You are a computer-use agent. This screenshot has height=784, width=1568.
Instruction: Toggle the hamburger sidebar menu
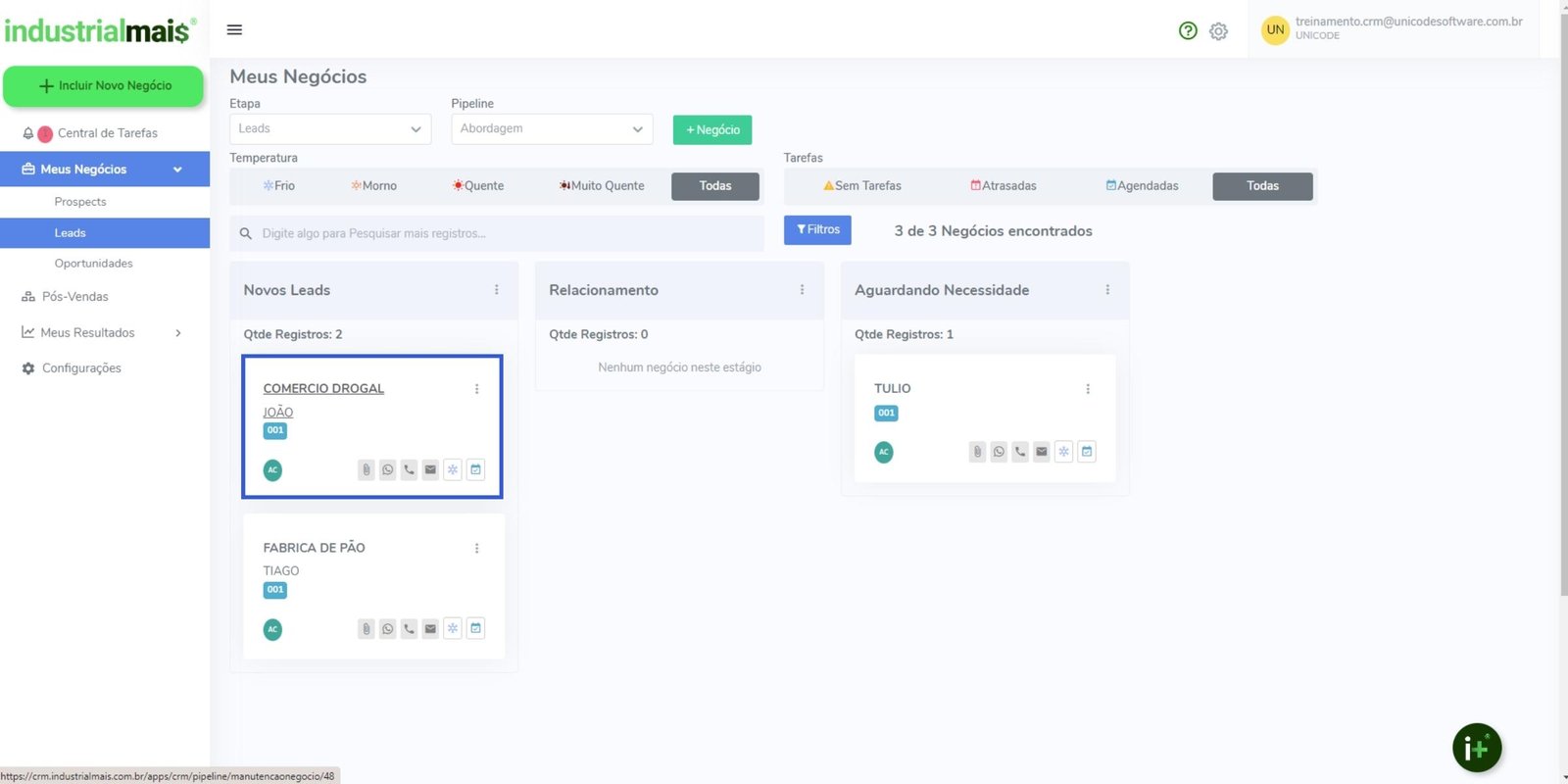[x=234, y=29]
